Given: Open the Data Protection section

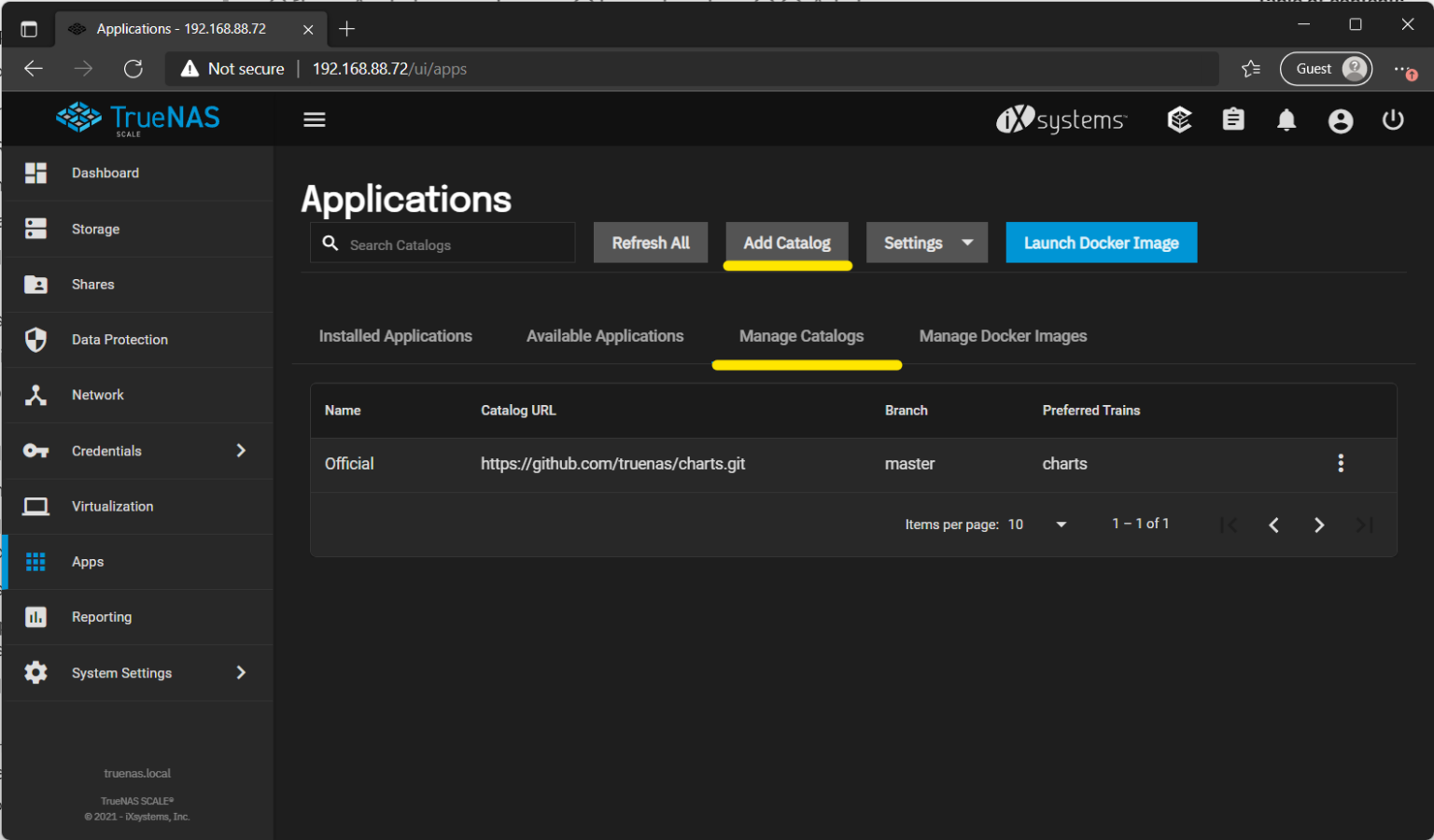Looking at the screenshot, I should (119, 340).
